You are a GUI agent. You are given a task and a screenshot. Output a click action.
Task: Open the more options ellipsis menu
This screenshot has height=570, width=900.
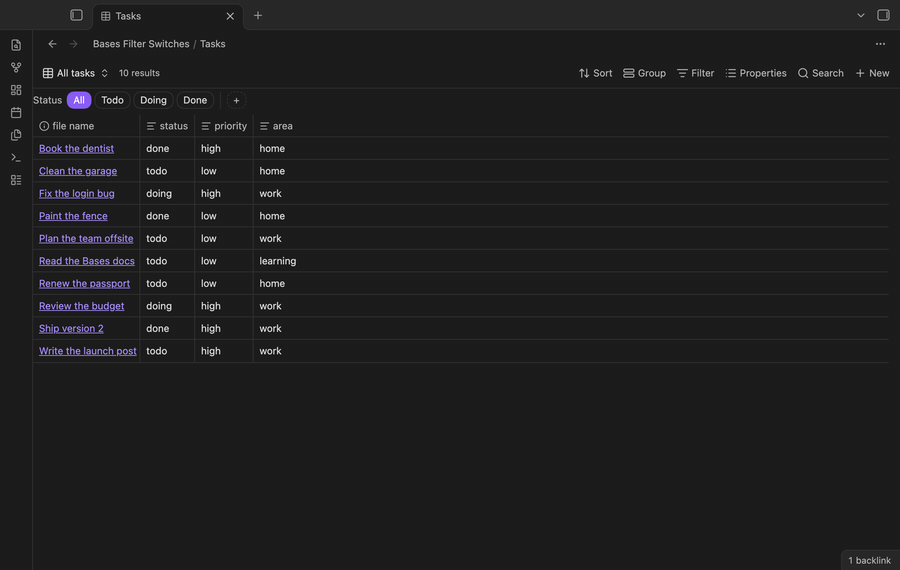[x=880, y=44]
